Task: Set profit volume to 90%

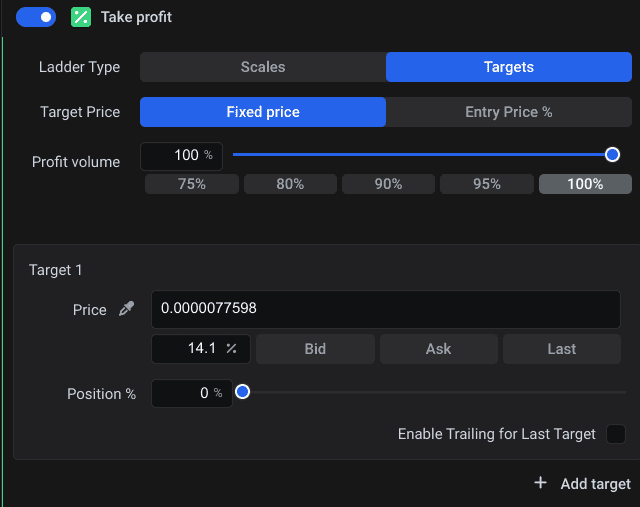Action: pos(388,184)
